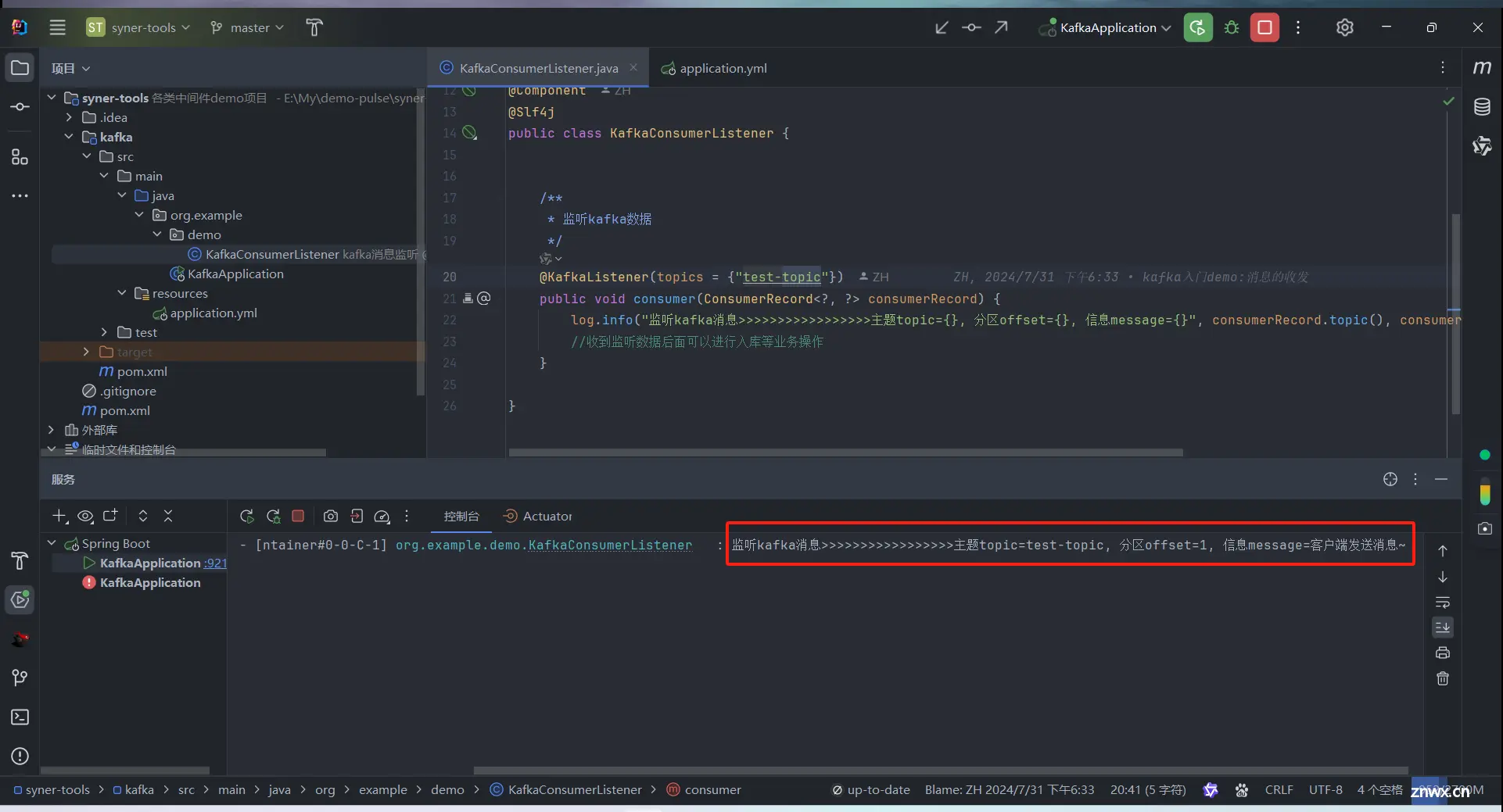
Task: Open the Services tool window icon
Action: point(20,599)
